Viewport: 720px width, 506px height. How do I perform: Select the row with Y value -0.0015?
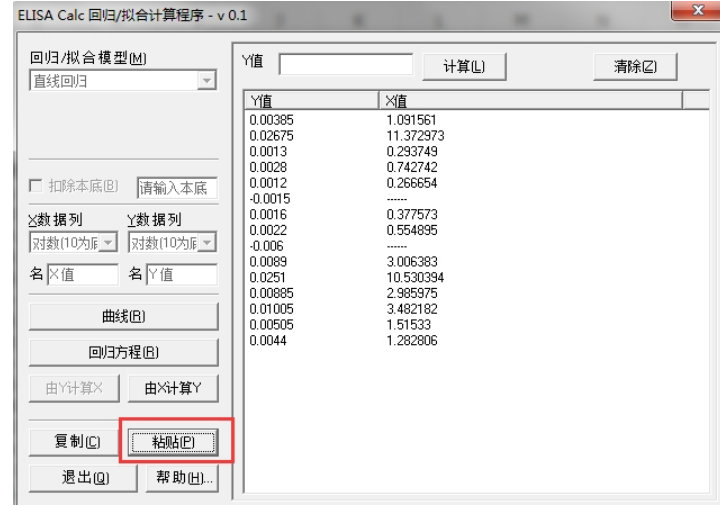pos(477,198)
